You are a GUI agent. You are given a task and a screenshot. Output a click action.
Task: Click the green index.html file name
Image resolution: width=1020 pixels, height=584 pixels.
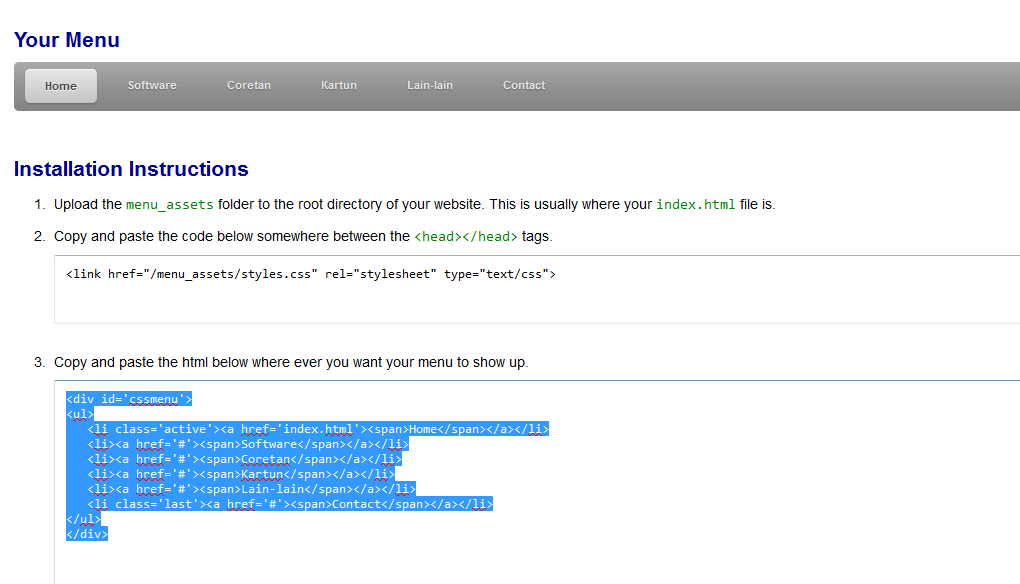click(695, 205)
